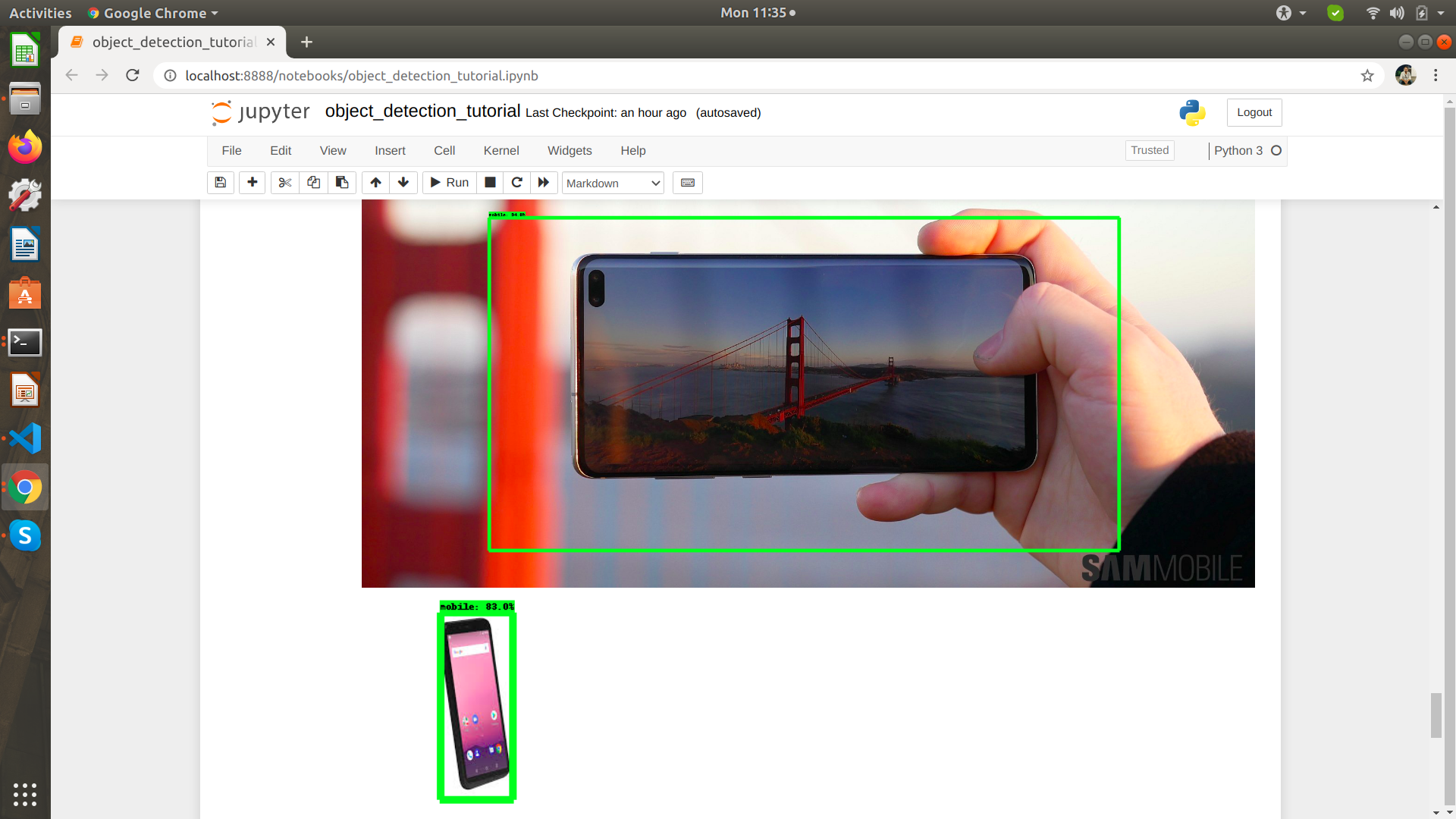Image resolution: width=1456 pixels, height=819 pixels.
Task: Bookmark this page with star icon
Action: click(x=1367, y=76)
